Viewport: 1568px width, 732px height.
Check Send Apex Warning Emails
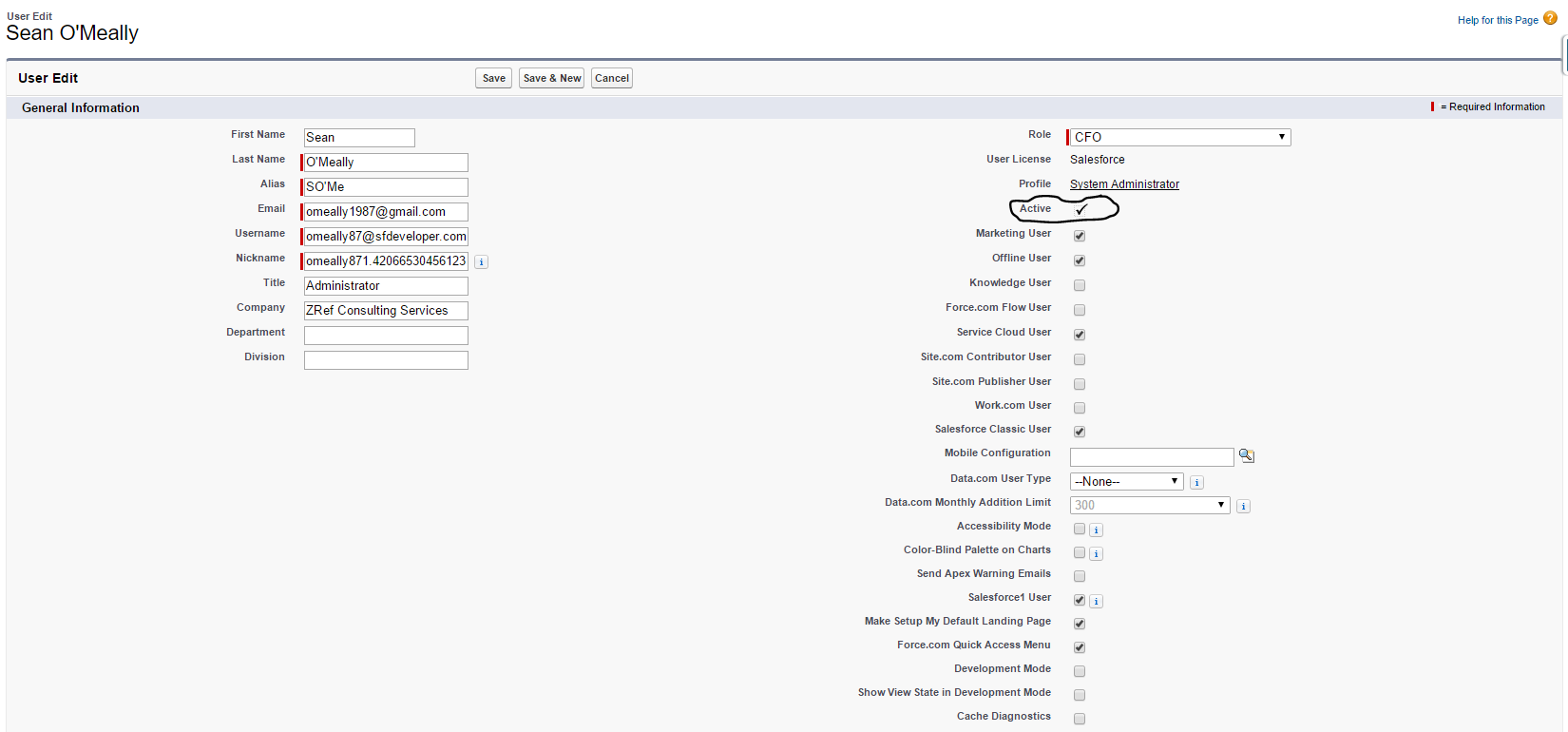(1080, 576)
